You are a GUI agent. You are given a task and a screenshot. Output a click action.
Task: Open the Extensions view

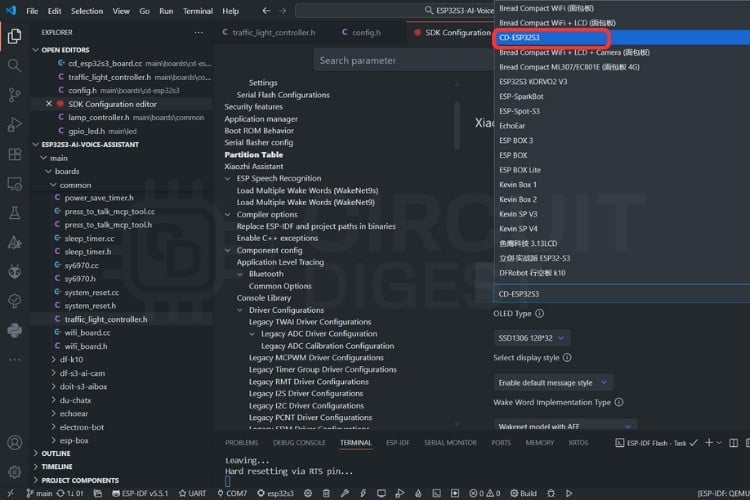click(x=14, y=154)
